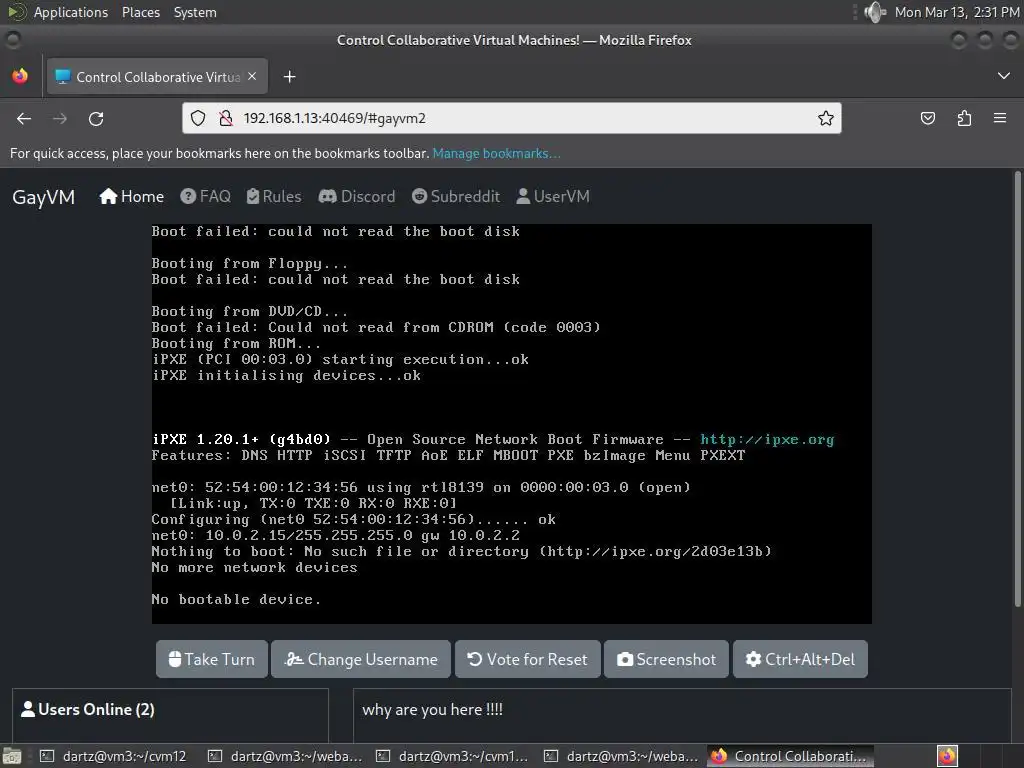Viewport: 1024px width, 768px height.
Task: Open the Manage bookmarks link
Action: (x=496, y=153)
